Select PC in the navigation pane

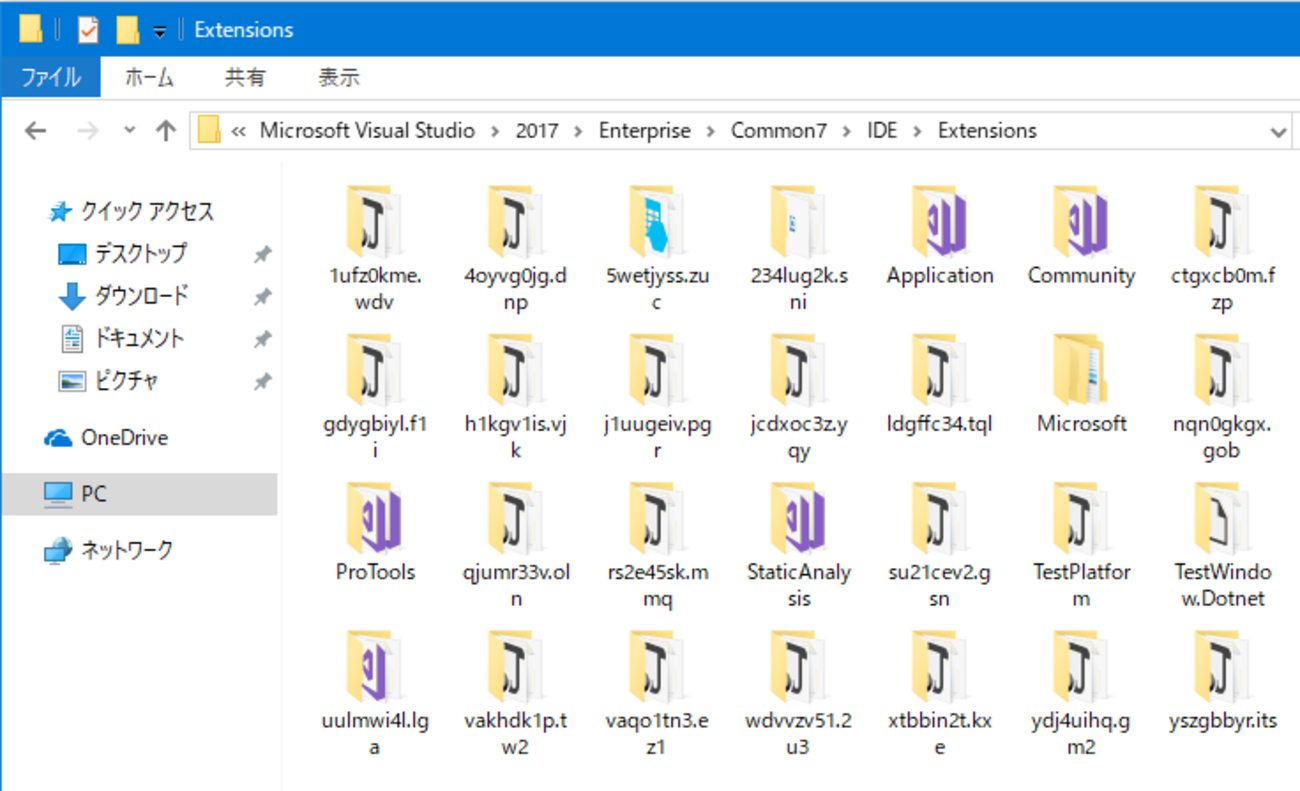pyautogui.click(x=139, y=494)
